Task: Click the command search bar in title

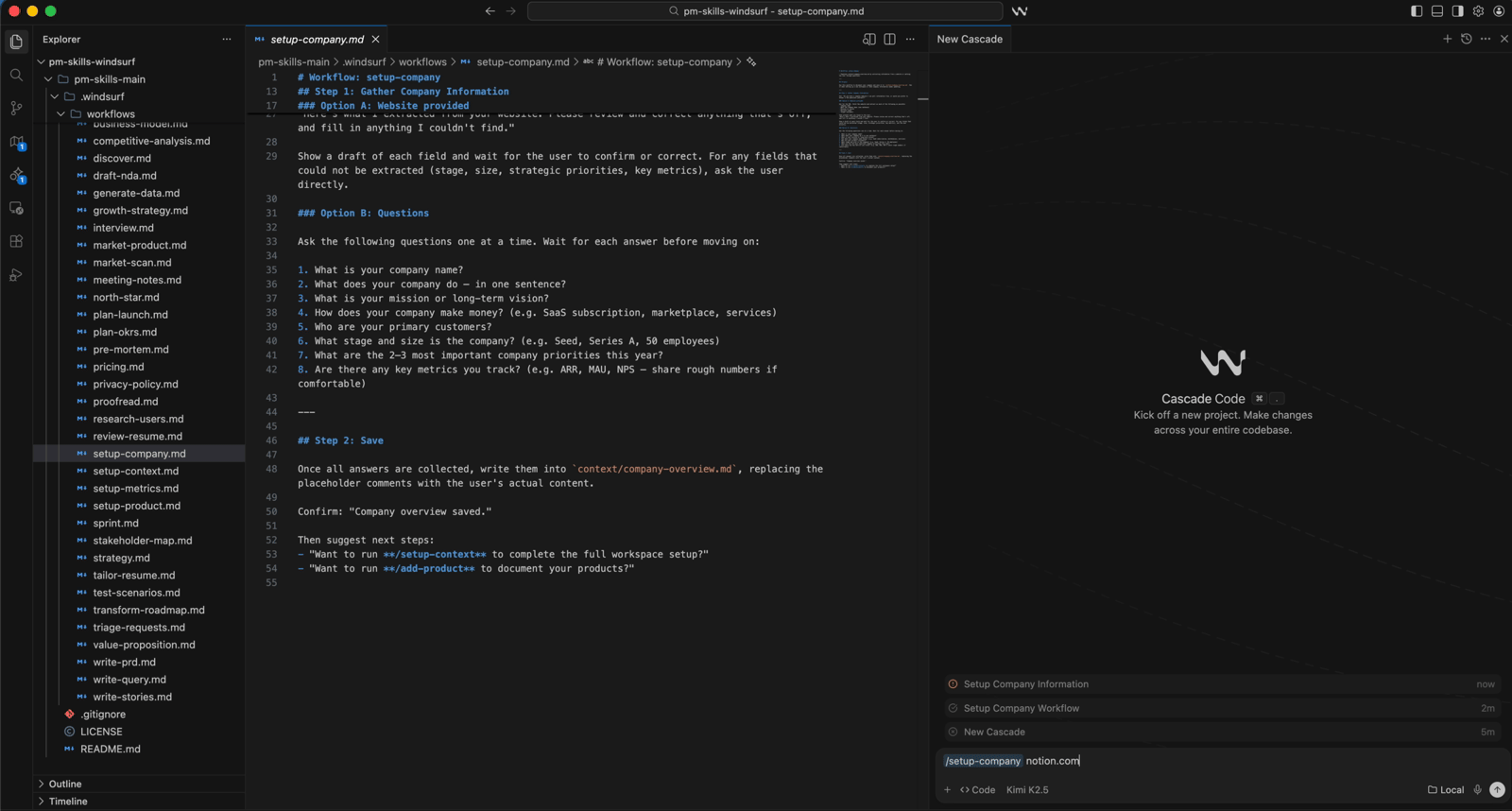Action: tap(765, 11)
